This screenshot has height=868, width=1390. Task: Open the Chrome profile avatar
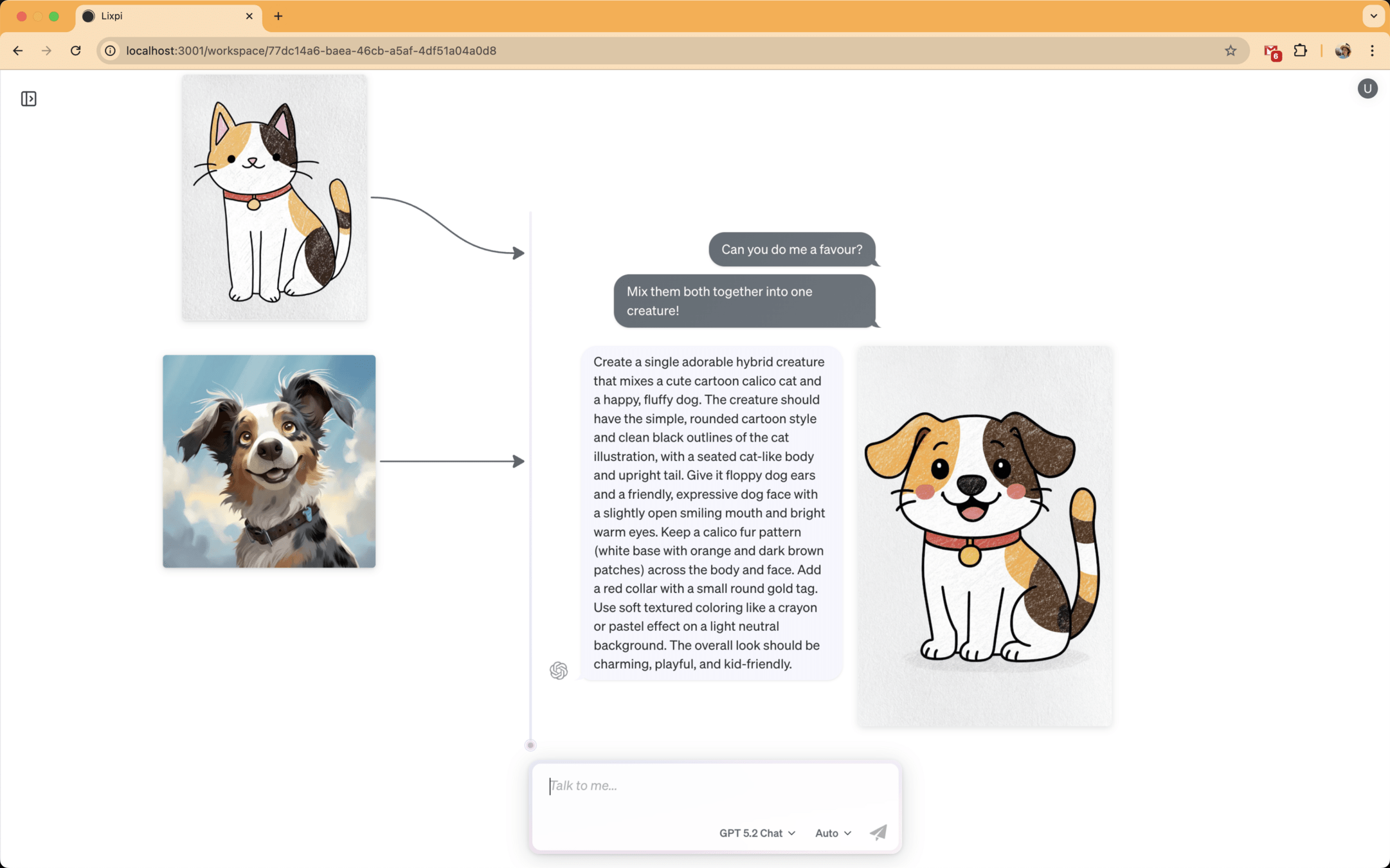(1342, 51)
